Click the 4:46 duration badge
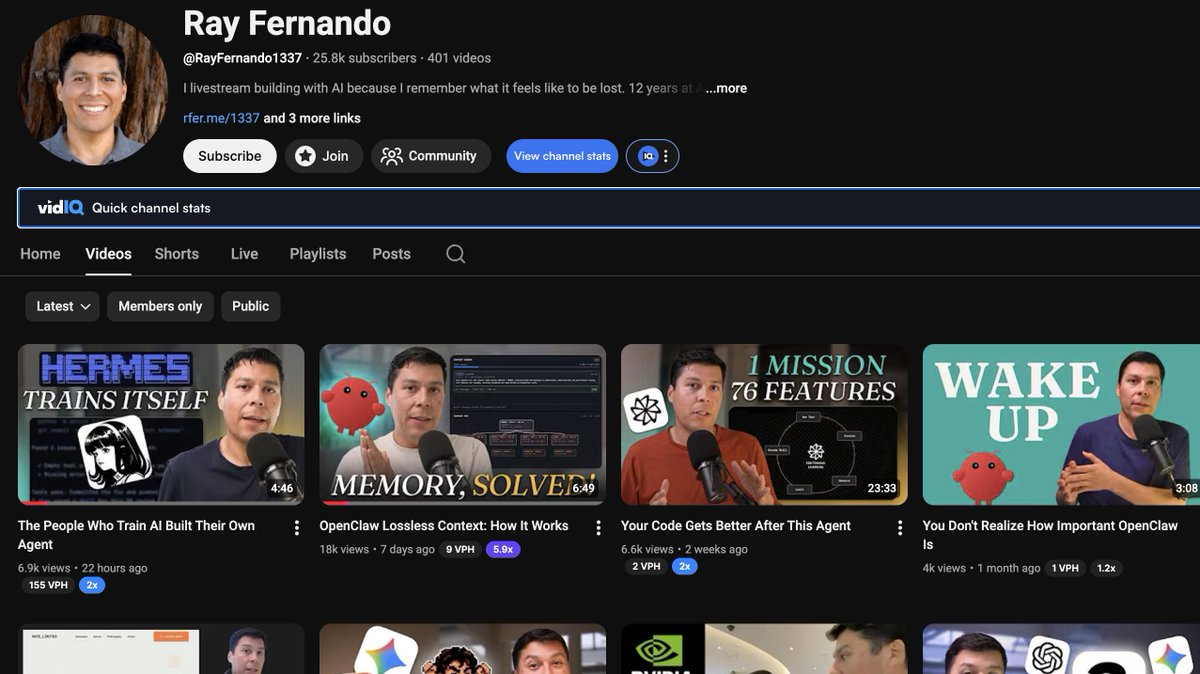 282,489
